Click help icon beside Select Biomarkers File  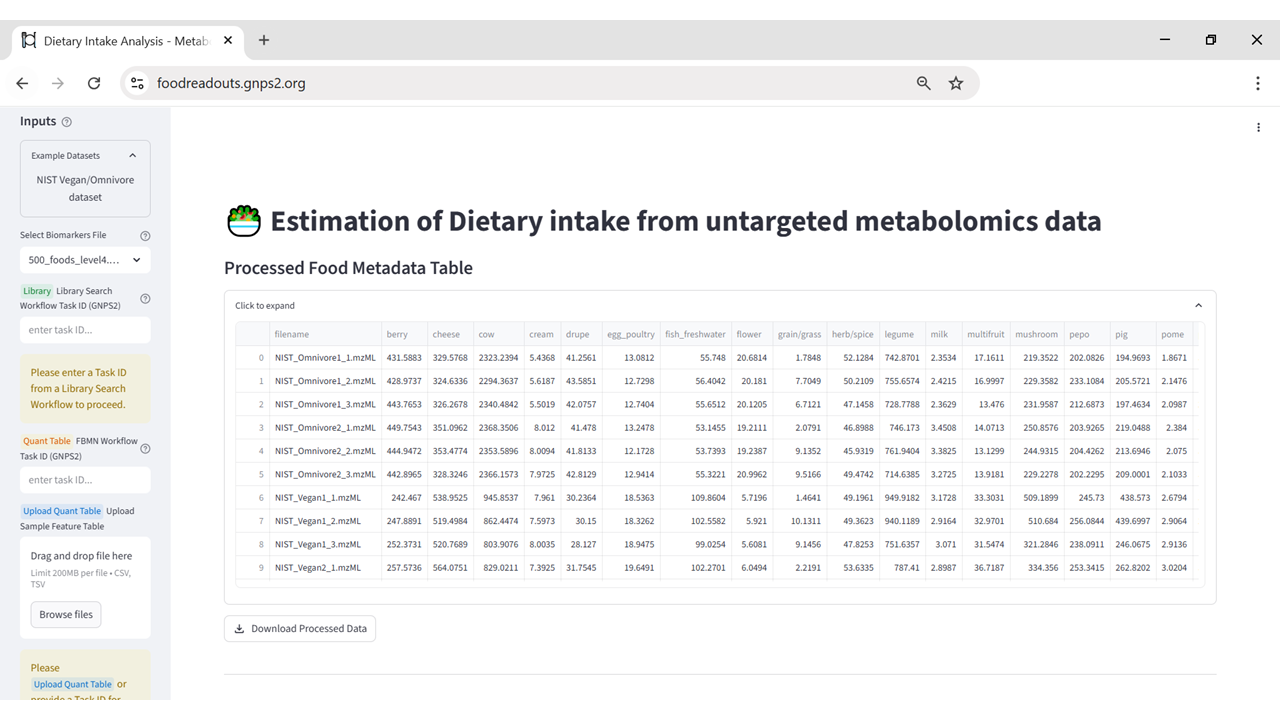pyautogui.click(x=145, y=236)
